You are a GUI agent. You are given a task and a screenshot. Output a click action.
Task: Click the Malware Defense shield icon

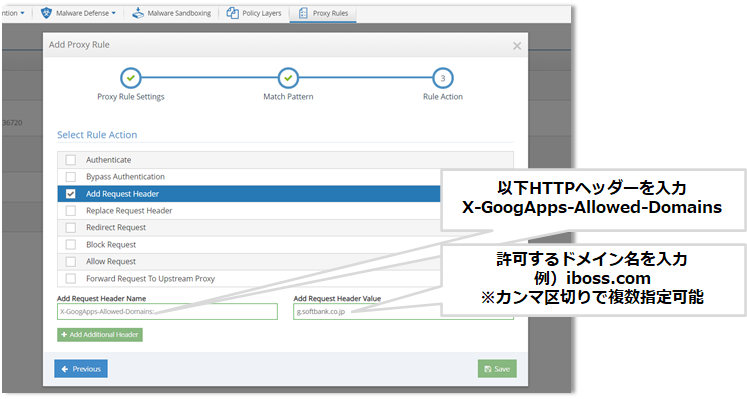(x=46, y=13)
